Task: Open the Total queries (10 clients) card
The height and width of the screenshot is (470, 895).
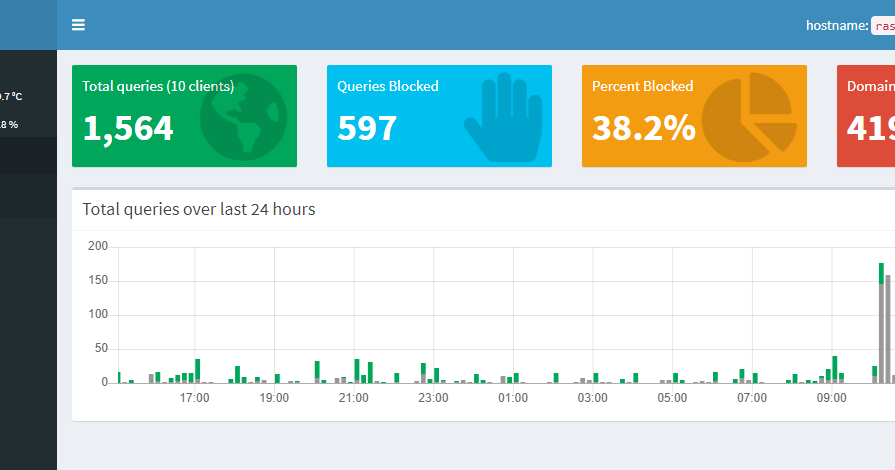Action: [x=184, y=116]
